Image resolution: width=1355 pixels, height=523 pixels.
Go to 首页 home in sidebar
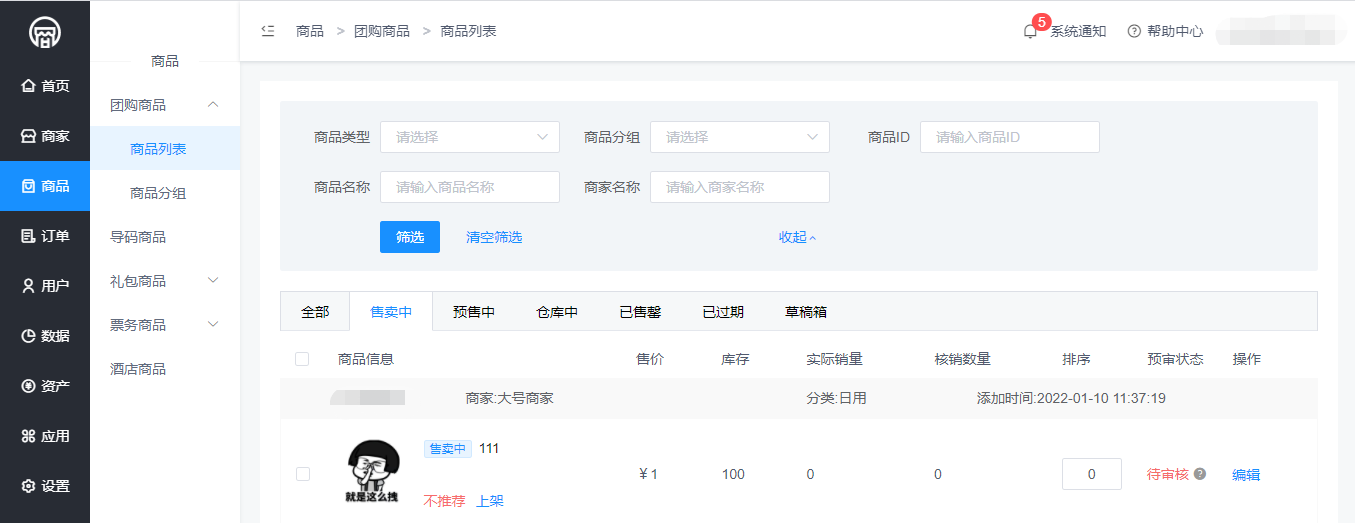(45, 86)
